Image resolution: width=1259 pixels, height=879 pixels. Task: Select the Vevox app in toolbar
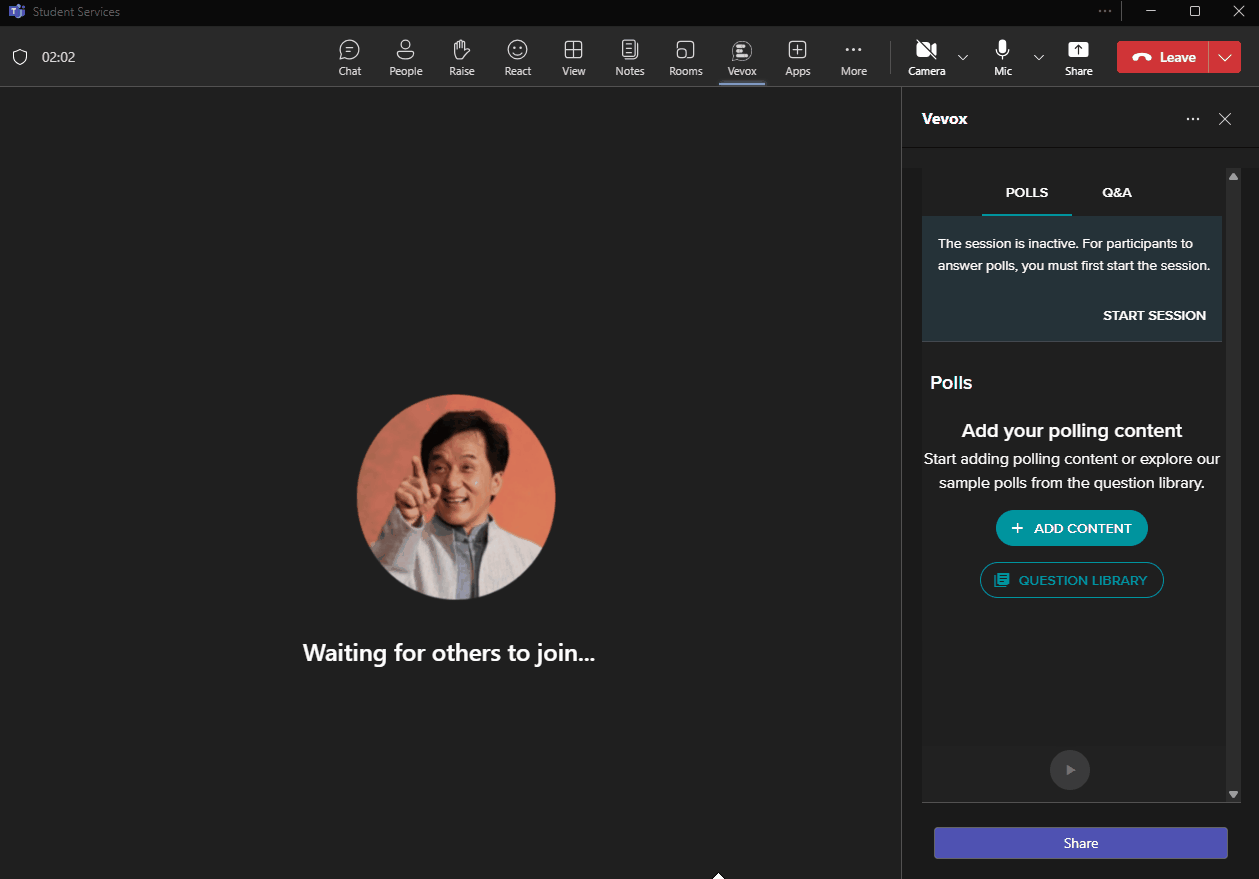coord(742,57)
